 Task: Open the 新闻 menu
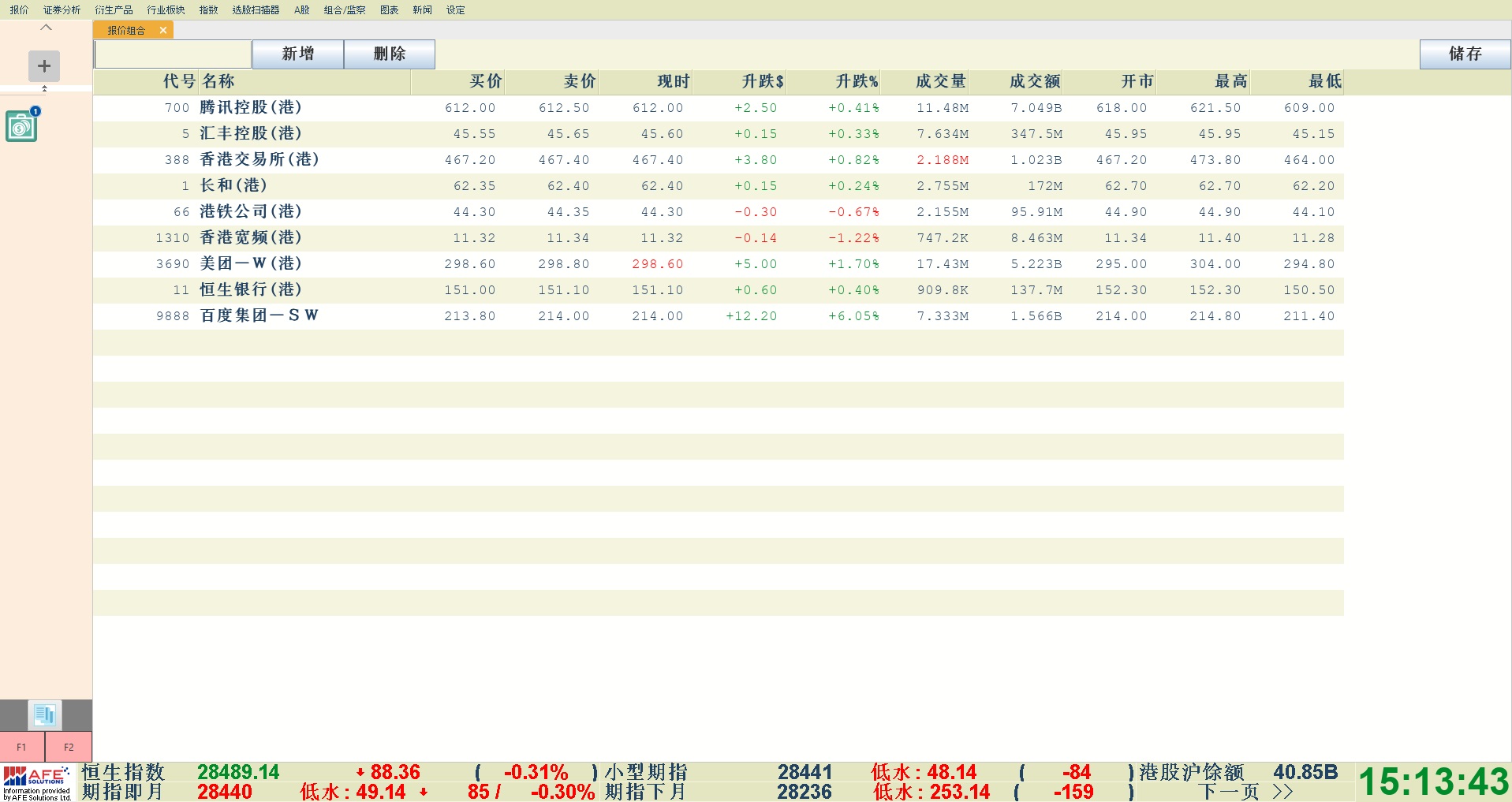[422, 9]
